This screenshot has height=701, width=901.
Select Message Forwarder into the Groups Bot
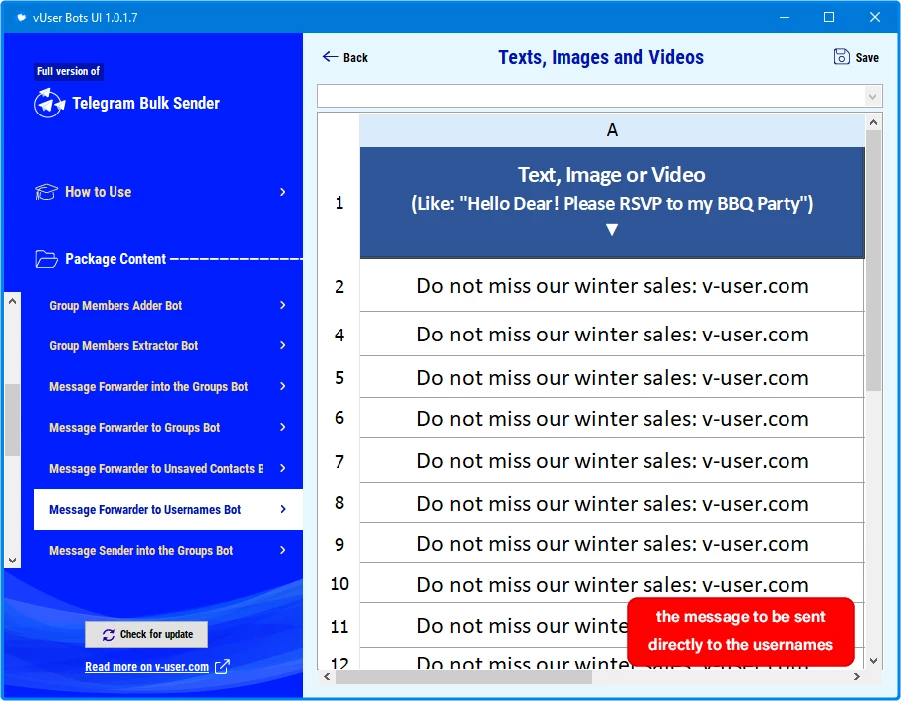coord(148,387)
